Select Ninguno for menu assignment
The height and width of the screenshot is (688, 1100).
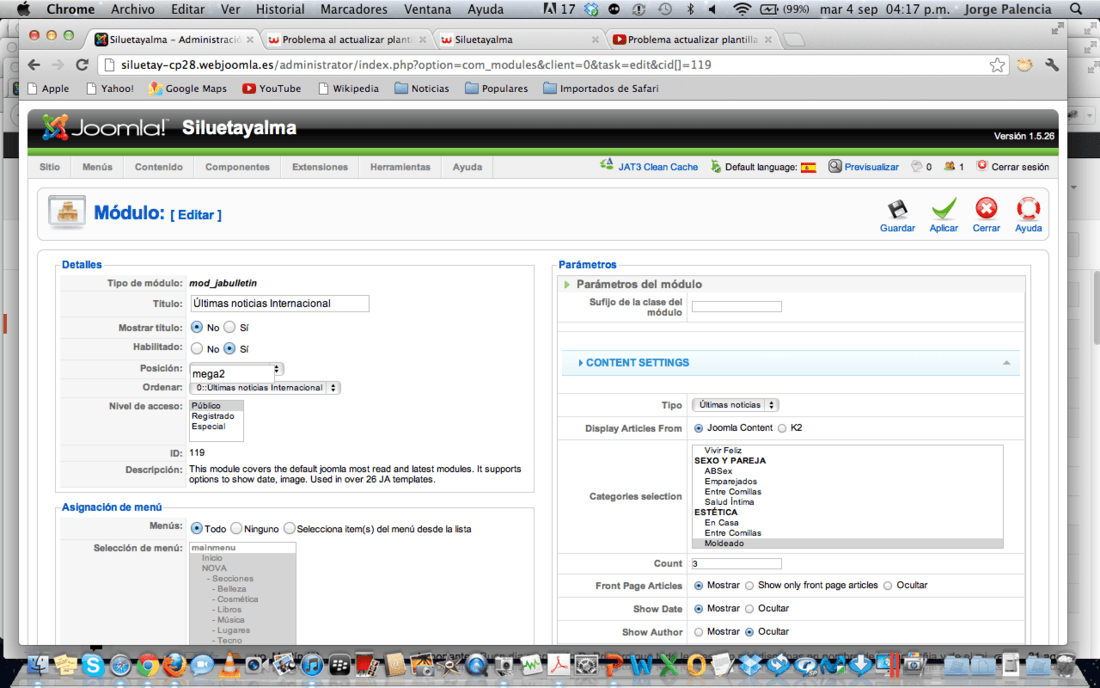[x=236, y=528]
